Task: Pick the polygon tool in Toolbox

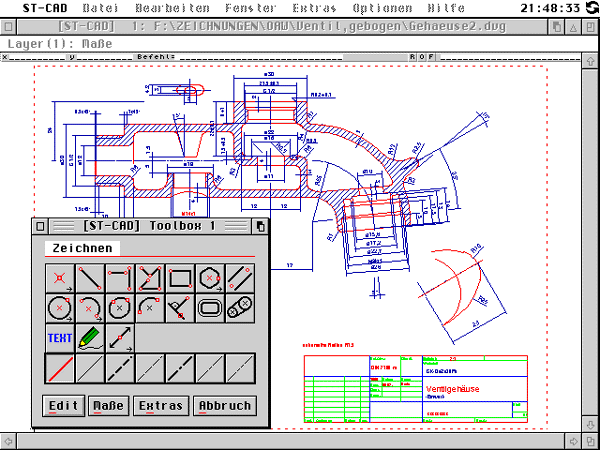Action: click(x=211, y=277)
